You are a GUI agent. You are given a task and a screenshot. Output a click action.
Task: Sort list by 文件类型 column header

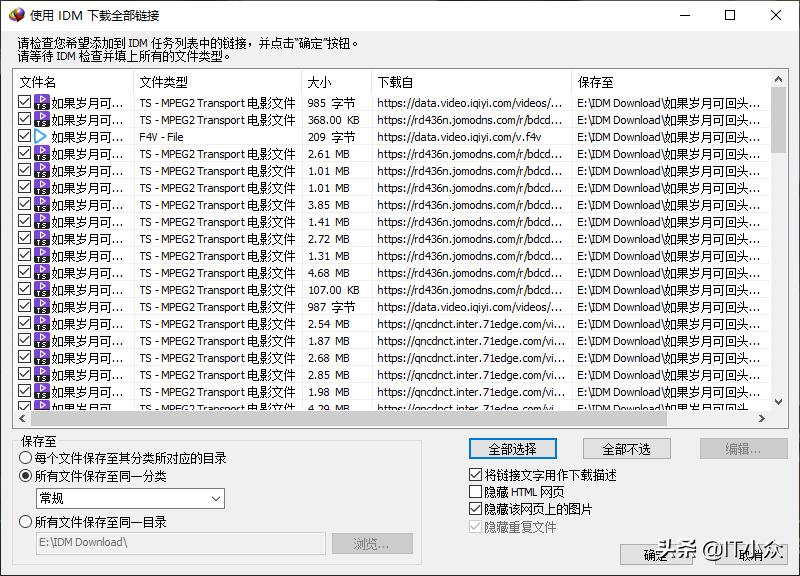point(216,82)
